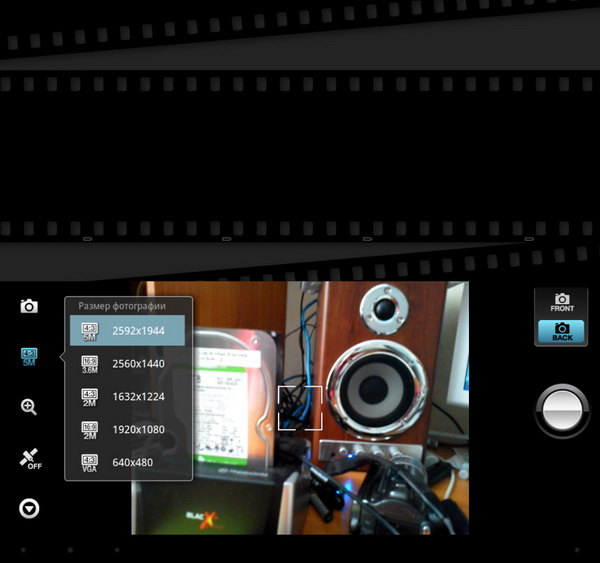
Task: Tap the leftmost dimmed navigation dot at bottom
Action: point(22,550)
